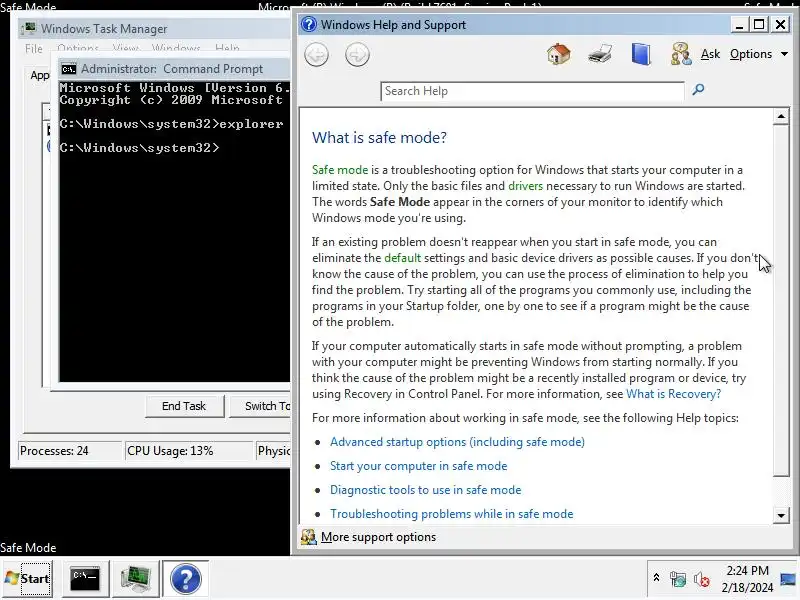Open the green 'drivers' definition link
Viewport: 800px width, 600px height.
pos(525,186)
